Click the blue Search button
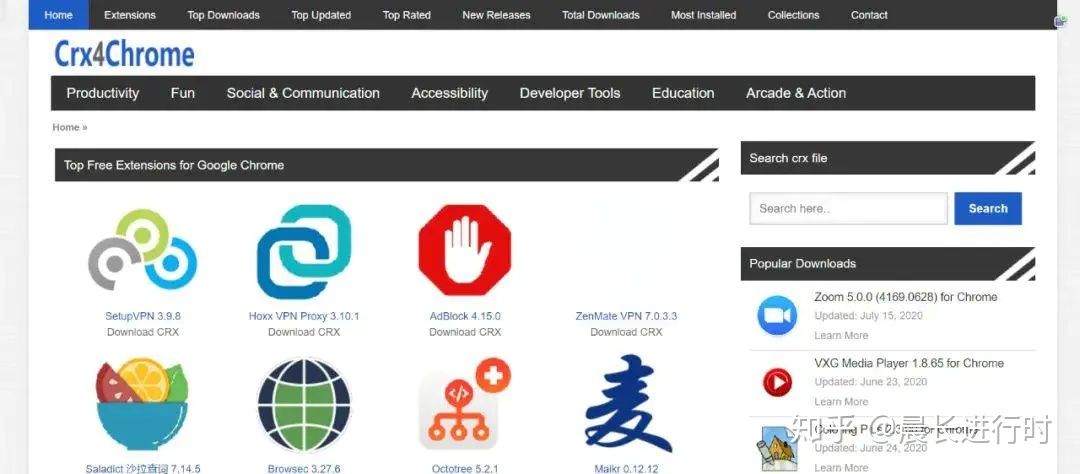The height and width of the screenshot is (474, 1080). point(988,208)
